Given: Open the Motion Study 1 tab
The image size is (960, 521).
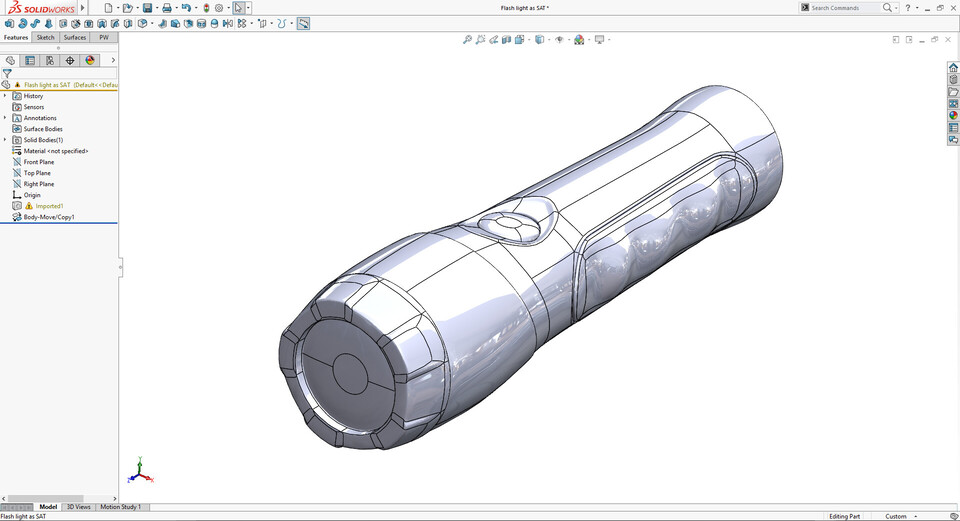Looking at the screenshot, I should (120, 507).
